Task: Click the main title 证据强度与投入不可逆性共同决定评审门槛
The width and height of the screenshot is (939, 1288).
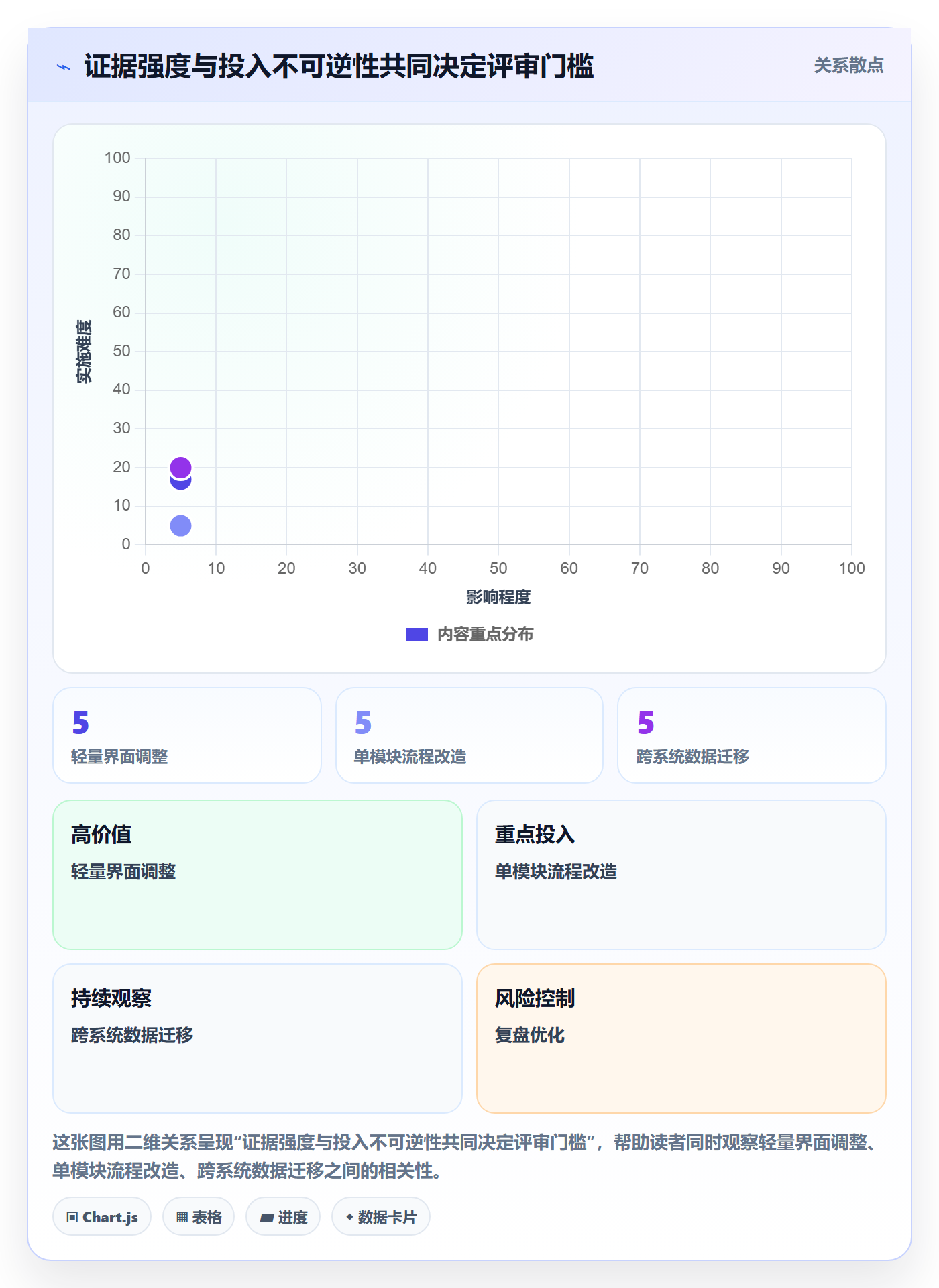Action: point(339,66)
